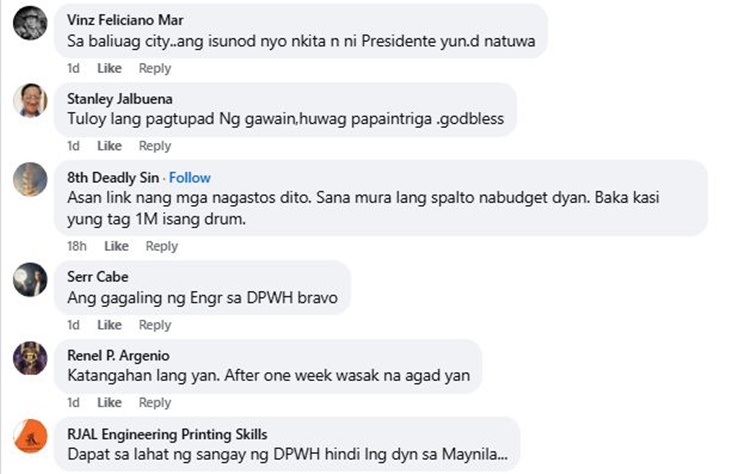This screenshot has width=750, height=474.
Task: Like Stanley Jalbuena's comment
Action: [x=110, y=146]
